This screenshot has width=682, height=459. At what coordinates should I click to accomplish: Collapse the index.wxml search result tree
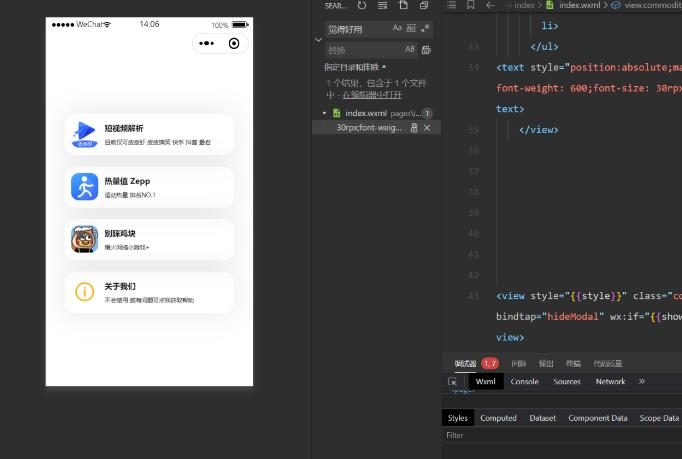click(324, 114)
